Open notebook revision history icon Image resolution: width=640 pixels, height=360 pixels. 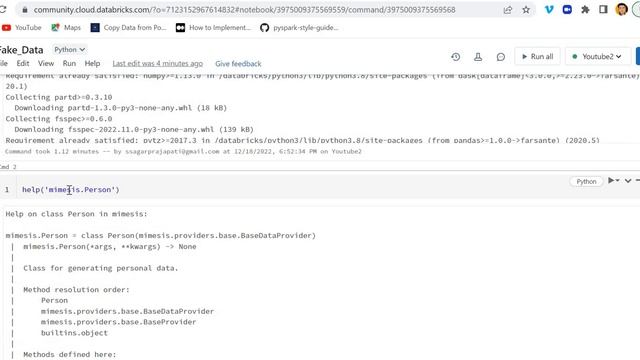[456, 57]
